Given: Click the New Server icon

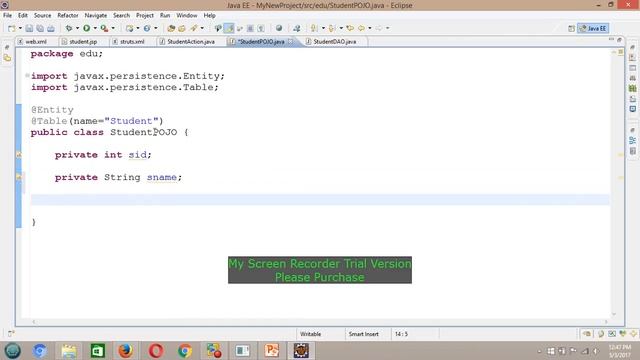Looking at the screenshot, I should point(129,28).
